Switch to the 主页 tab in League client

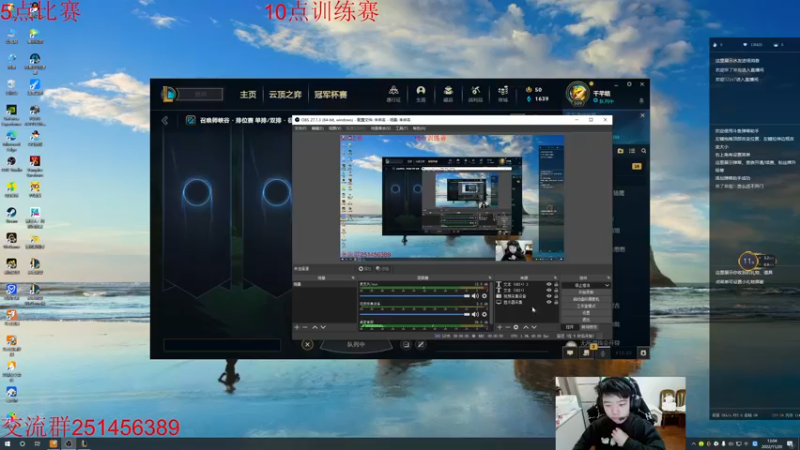click(248, 94)
